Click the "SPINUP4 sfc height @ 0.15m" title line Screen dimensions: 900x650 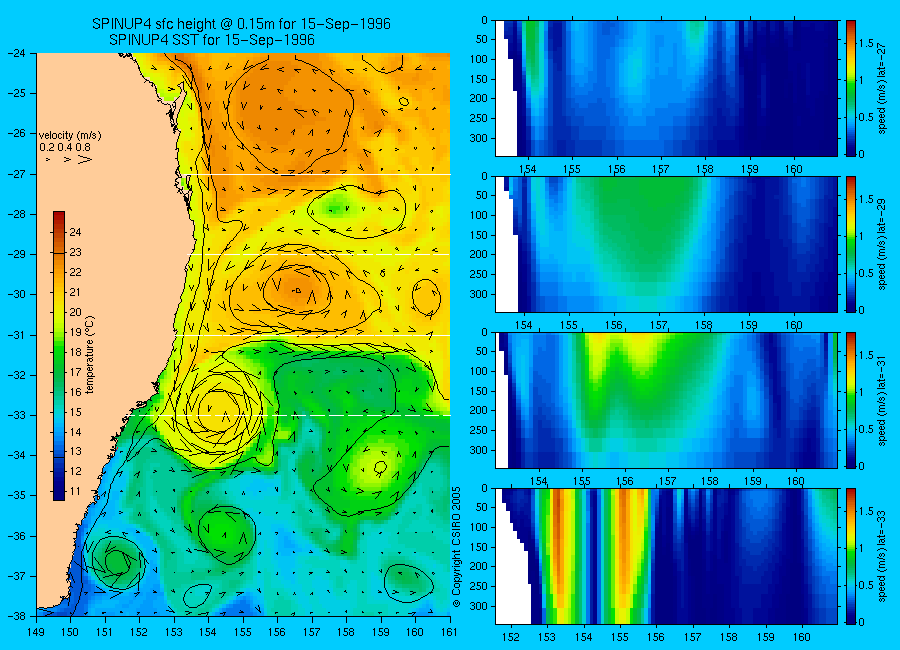pyautogui.click(x=242, y=24)
